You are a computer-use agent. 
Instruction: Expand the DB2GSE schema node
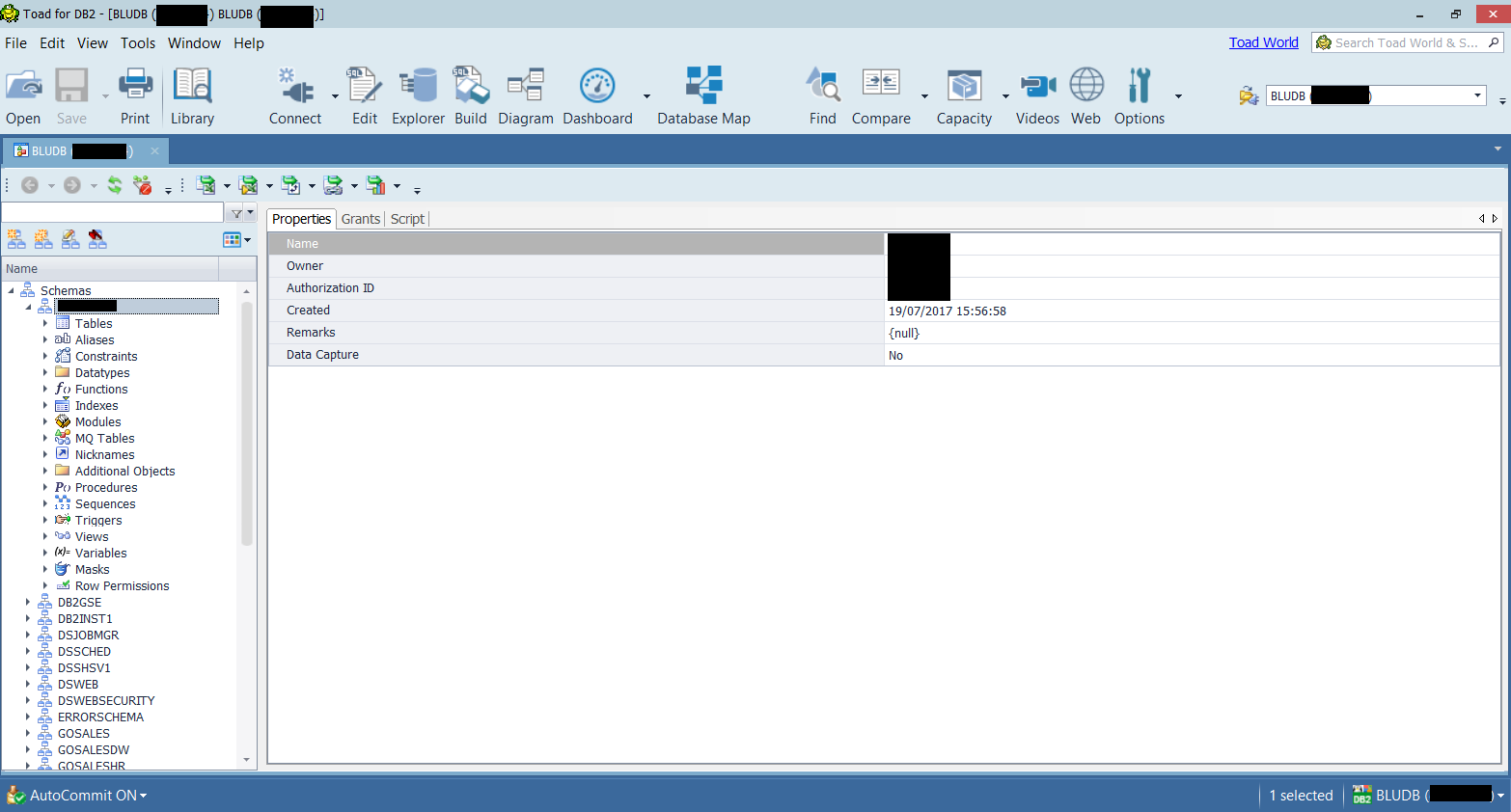tap(28, 603)
